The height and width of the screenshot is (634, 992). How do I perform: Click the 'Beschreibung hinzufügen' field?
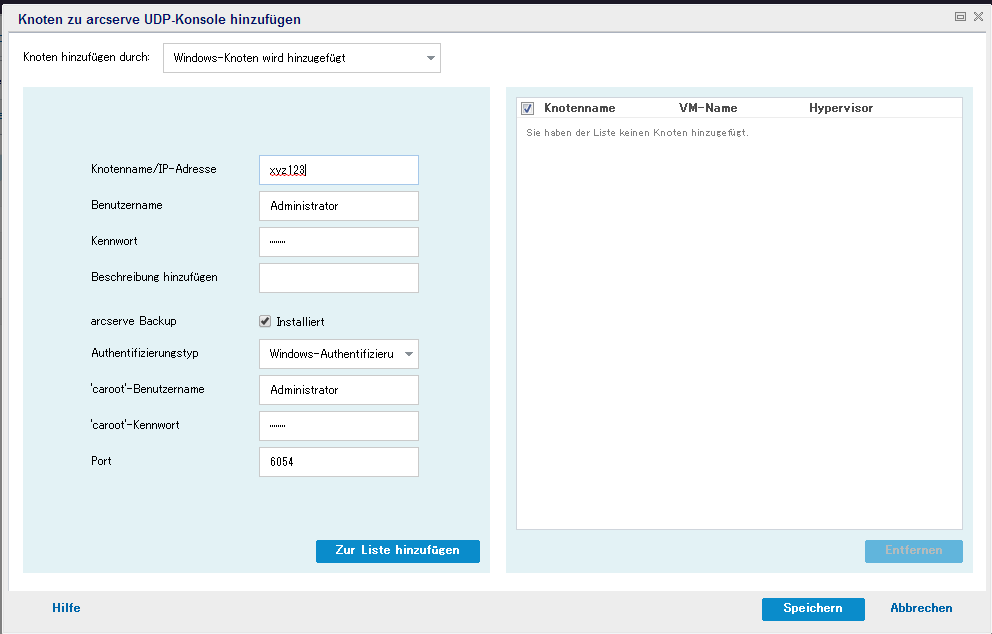[x=338, y=278]
